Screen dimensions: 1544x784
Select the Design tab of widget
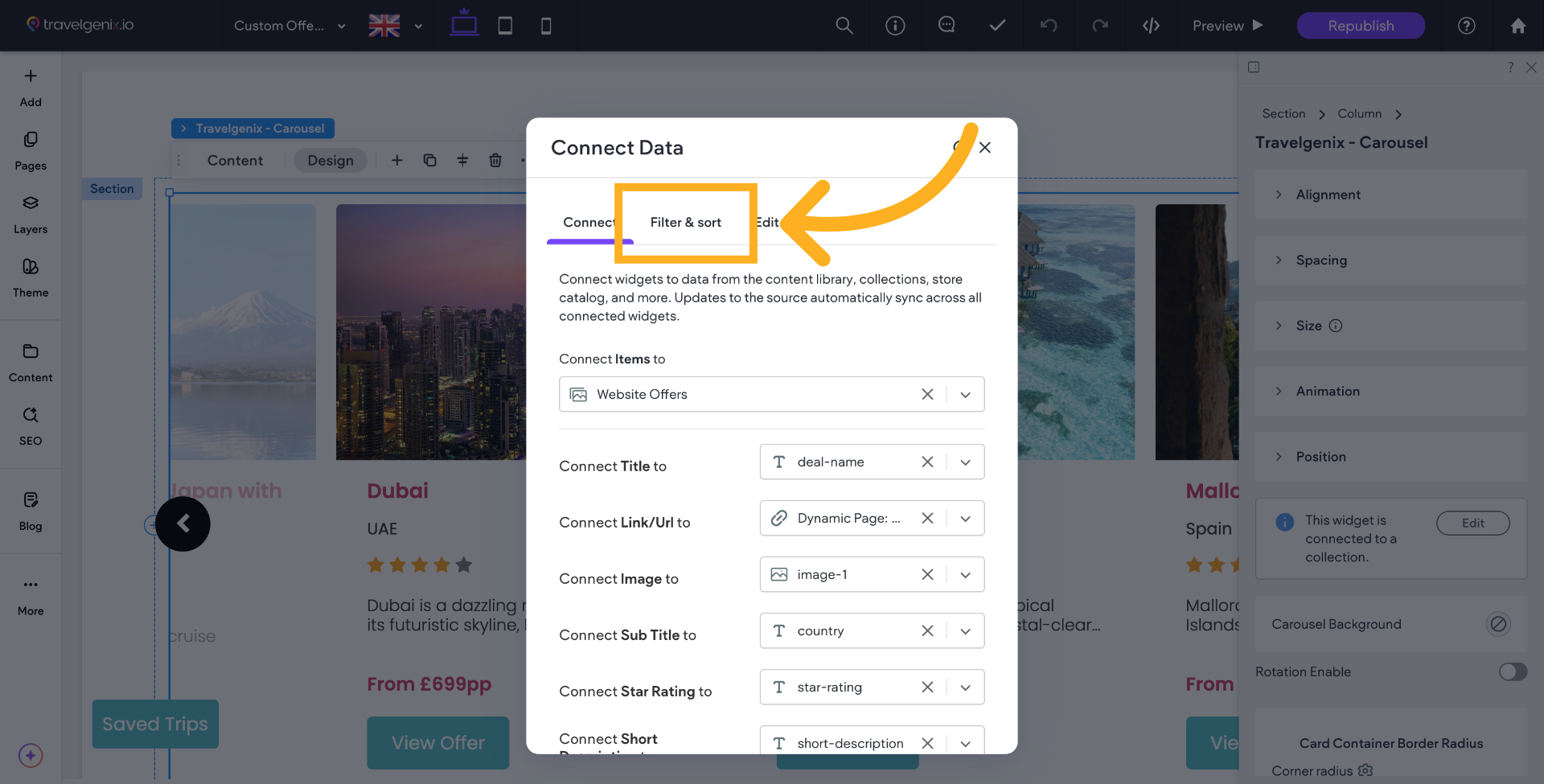click(x=331, y=160)
